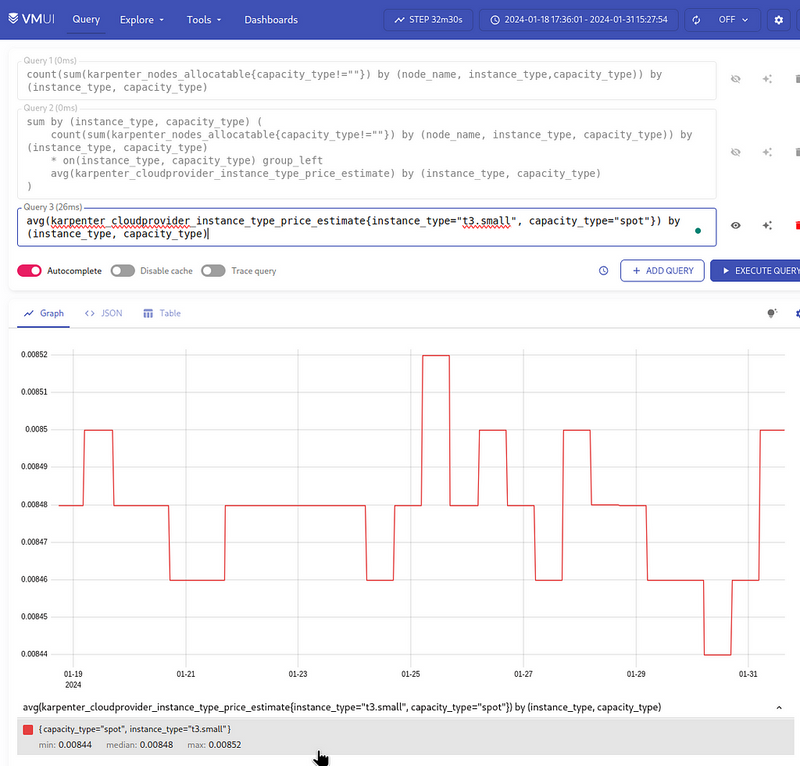Open the Query tab
This screenshot has height=766, width=800.
86,19
